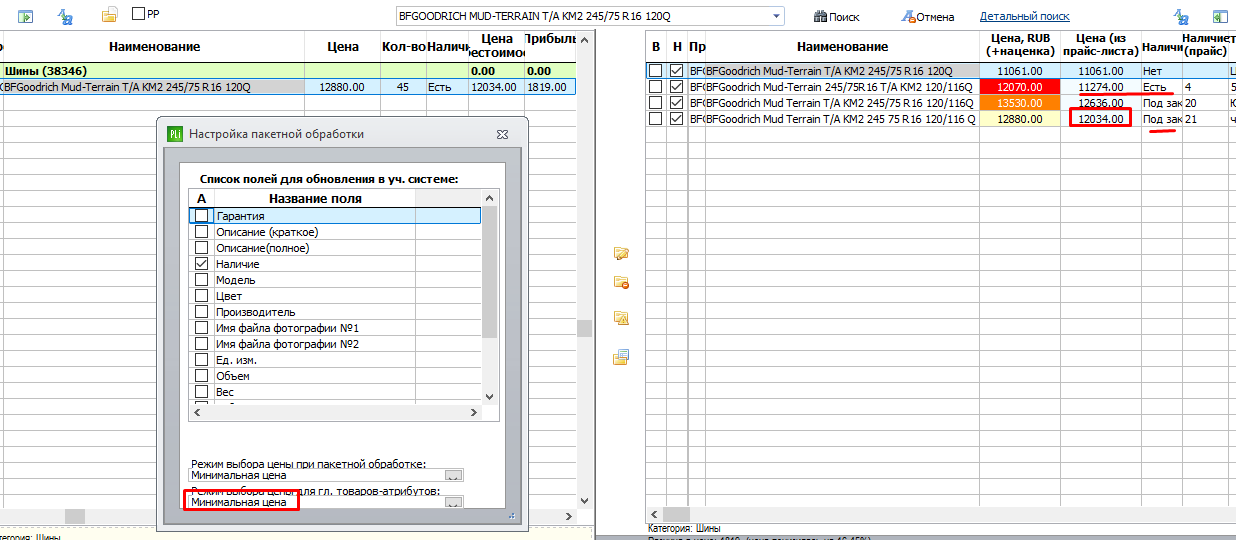
Task: Uncheck the Наличие field checkbox
Action: (202, 264)
